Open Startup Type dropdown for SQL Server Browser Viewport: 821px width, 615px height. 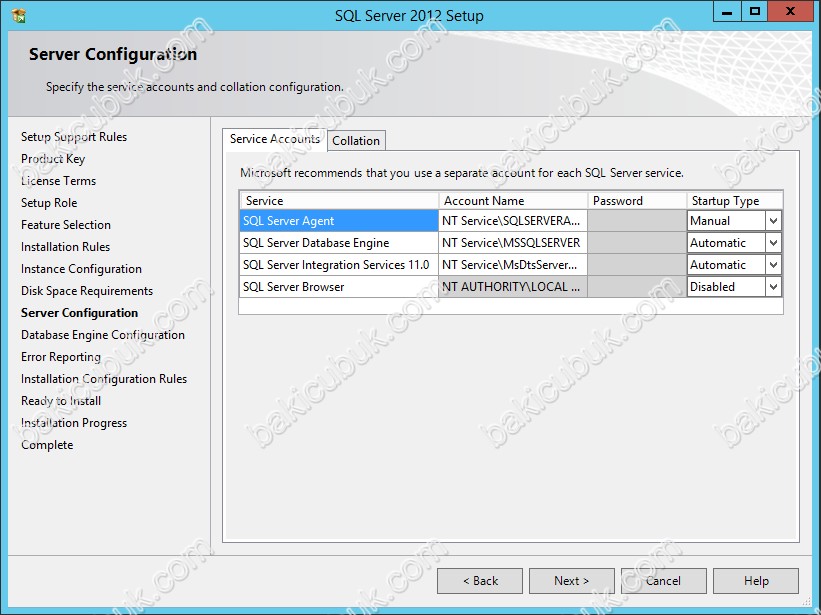click(773, 287)
